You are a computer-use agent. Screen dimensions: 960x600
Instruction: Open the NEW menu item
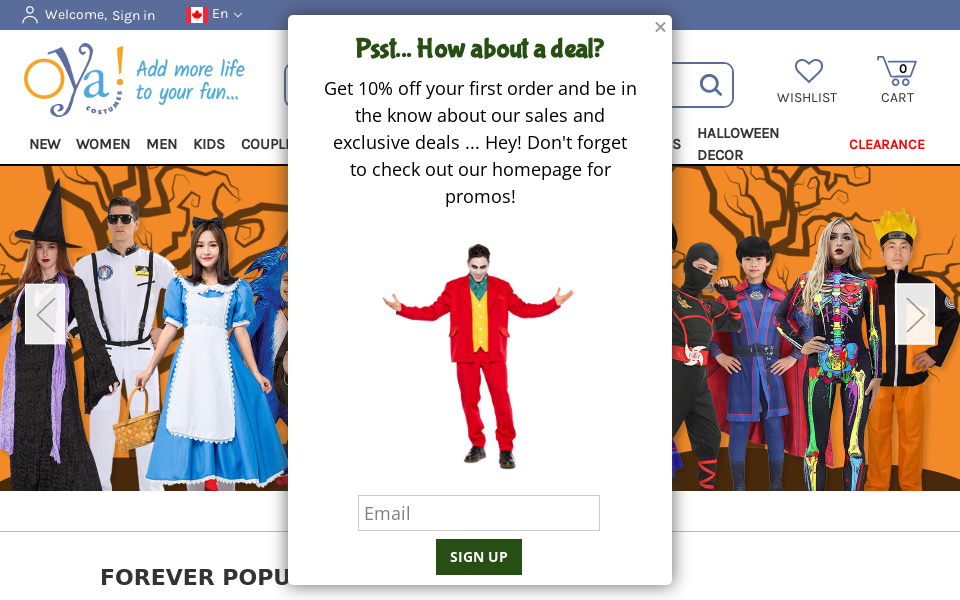click(x=45, y=144)
